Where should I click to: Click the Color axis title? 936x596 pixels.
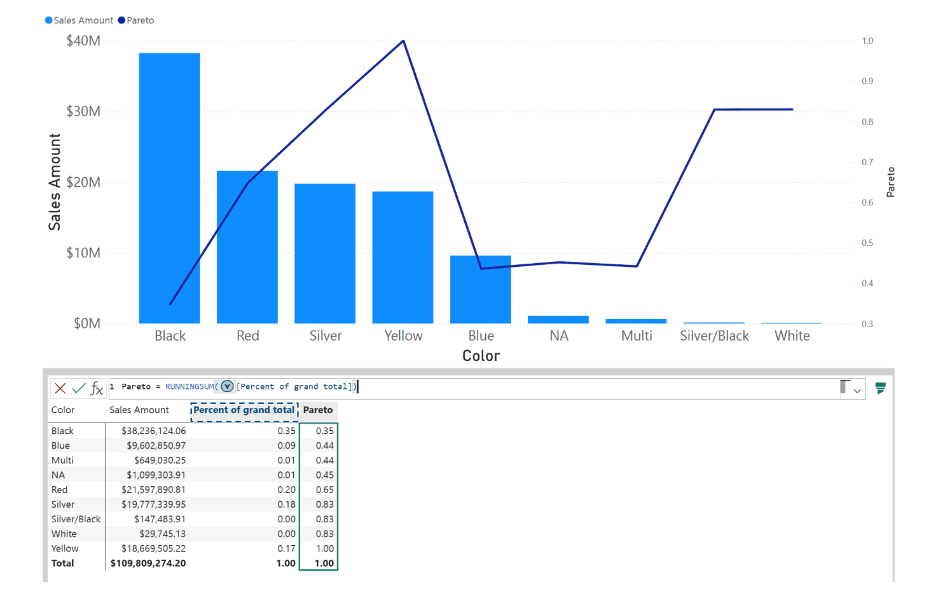click(480, 356)
